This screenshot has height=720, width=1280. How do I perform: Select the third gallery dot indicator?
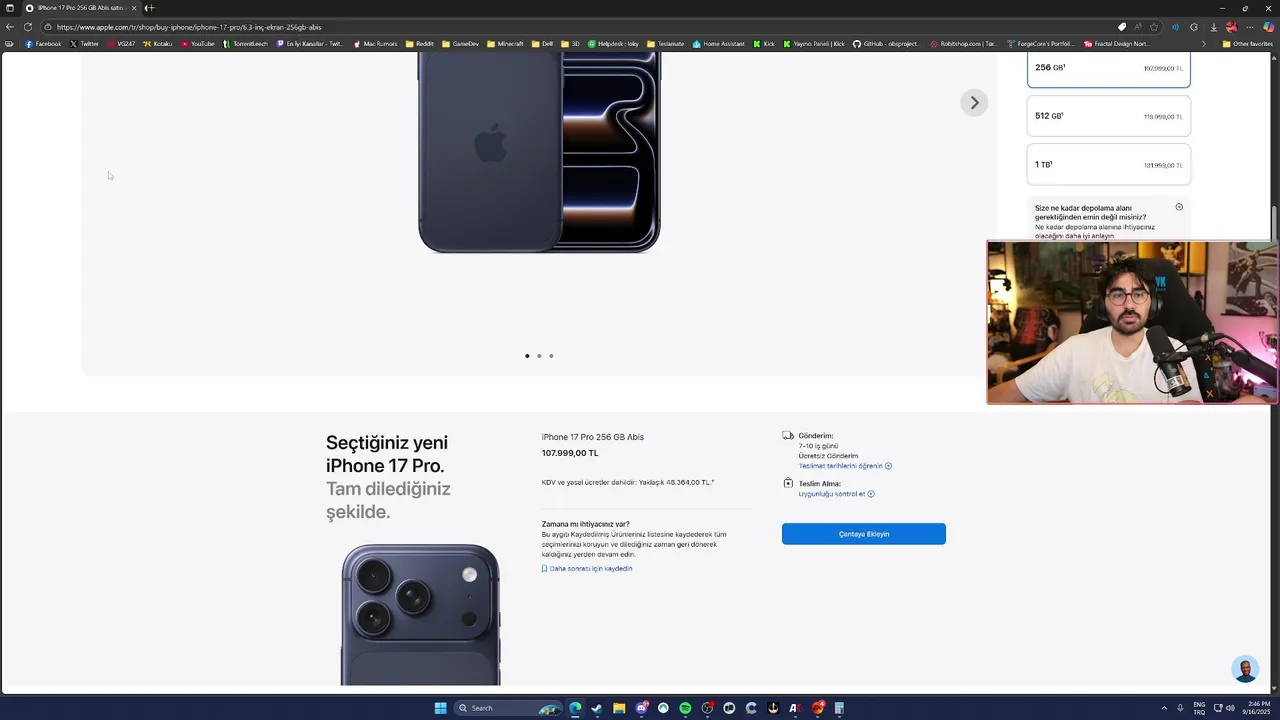[x=551, y=356]
